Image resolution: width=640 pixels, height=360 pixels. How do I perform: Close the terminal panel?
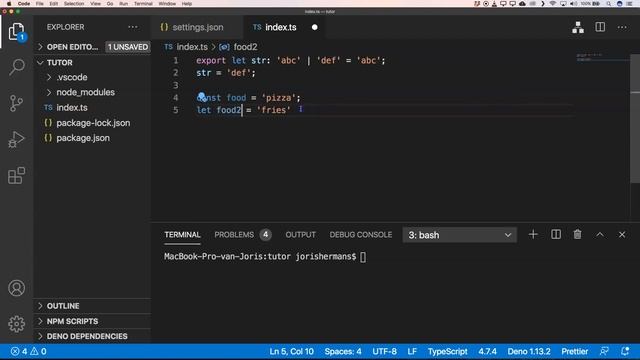click(x=622, y=235)
